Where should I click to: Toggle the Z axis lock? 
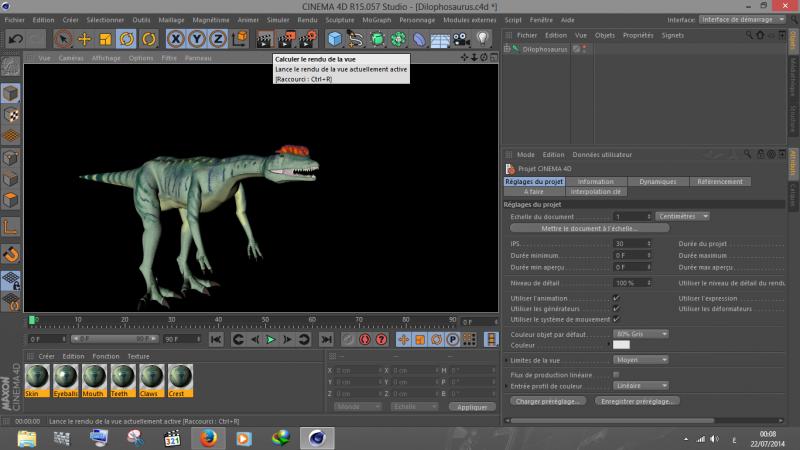pyautogui.click(x=218, y=39)
